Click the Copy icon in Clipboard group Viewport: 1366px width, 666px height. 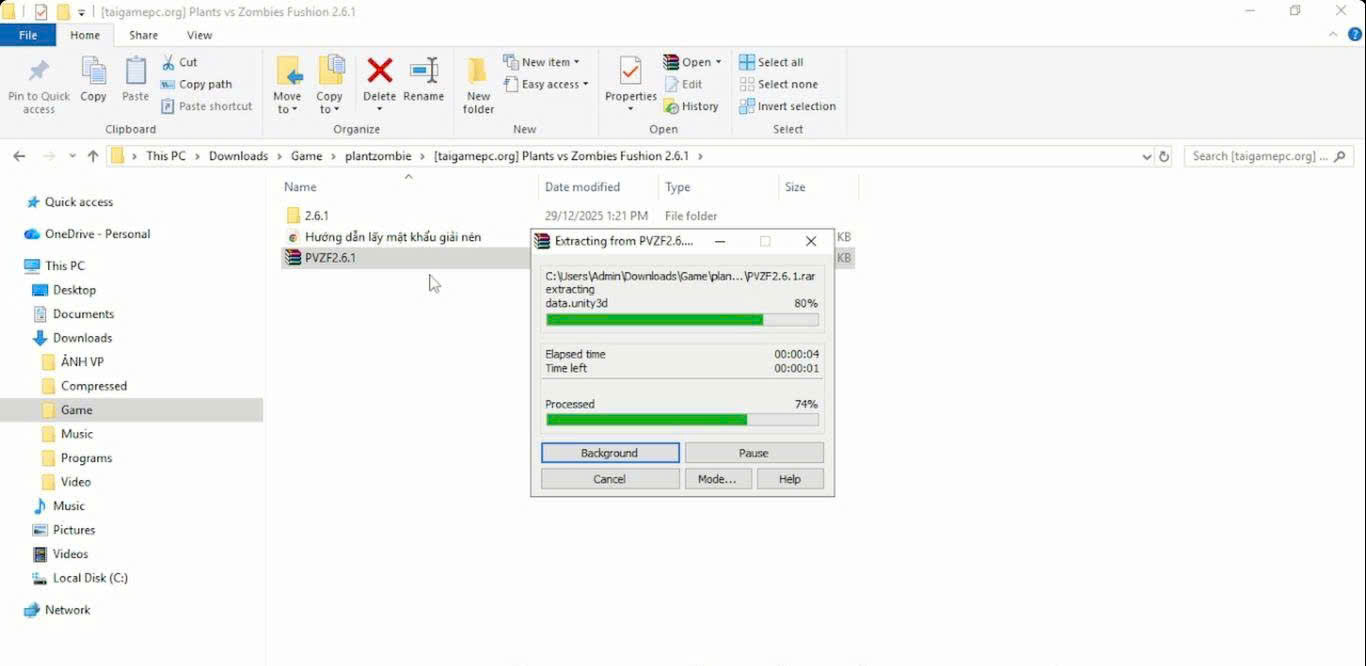93,71
